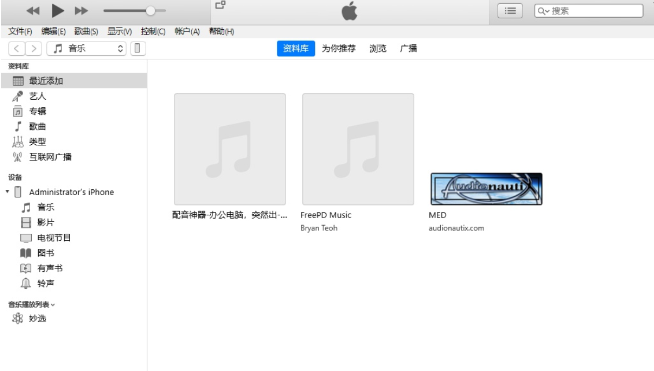The width and height of the screenshot is (654, 371).
Task: Select 类型 in the library sidebar
Action: [x=38, y=142]
